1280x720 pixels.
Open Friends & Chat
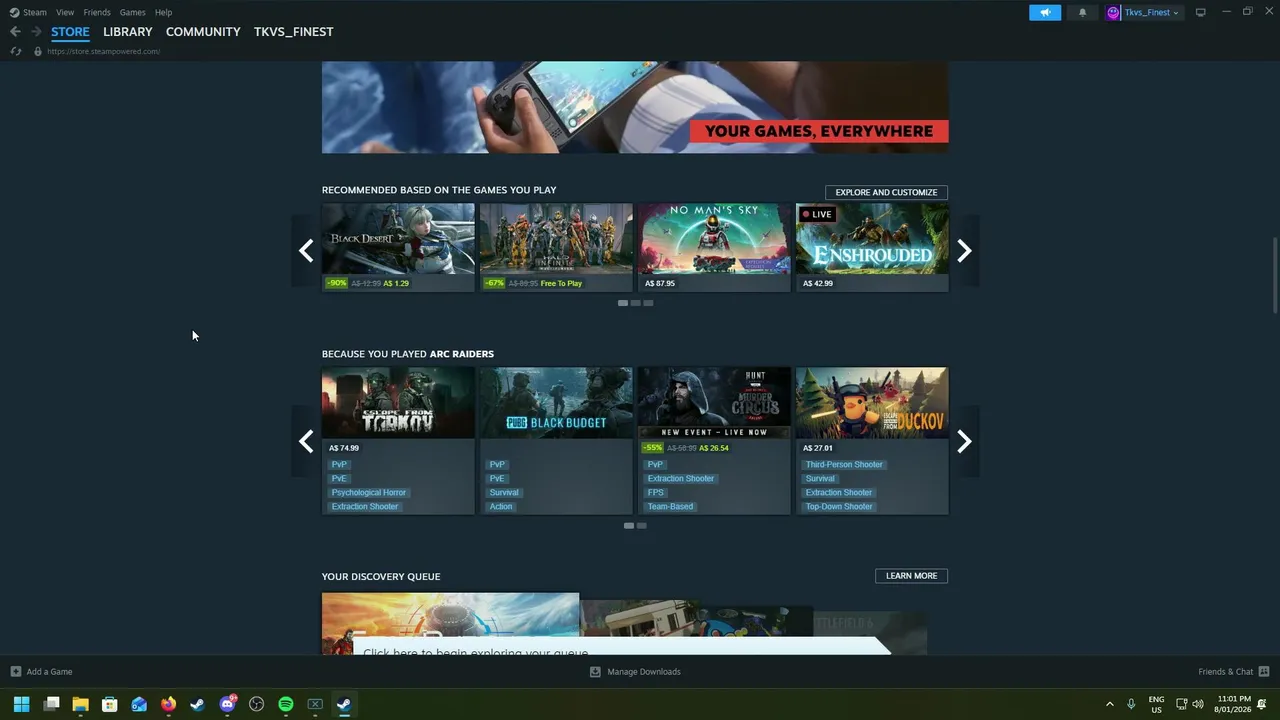pos(1233,672)
